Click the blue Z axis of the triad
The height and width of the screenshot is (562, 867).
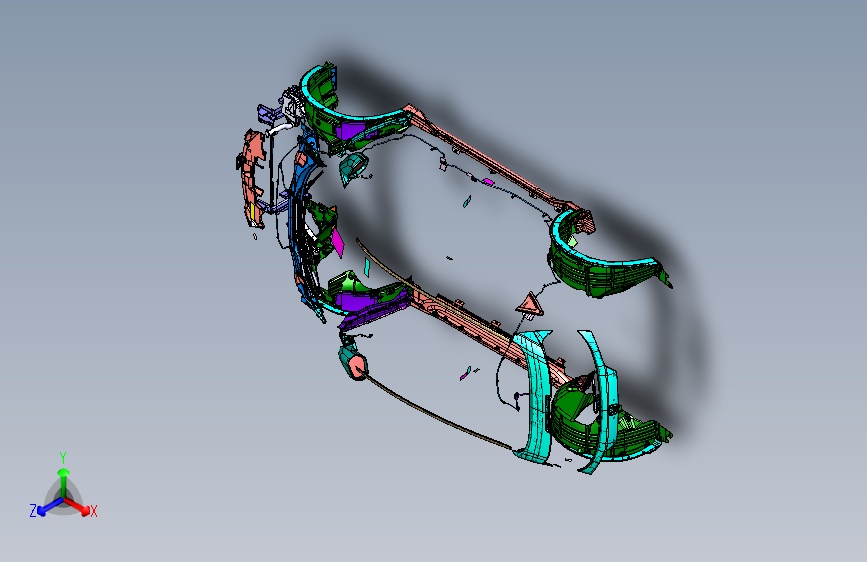click(50, 506)
